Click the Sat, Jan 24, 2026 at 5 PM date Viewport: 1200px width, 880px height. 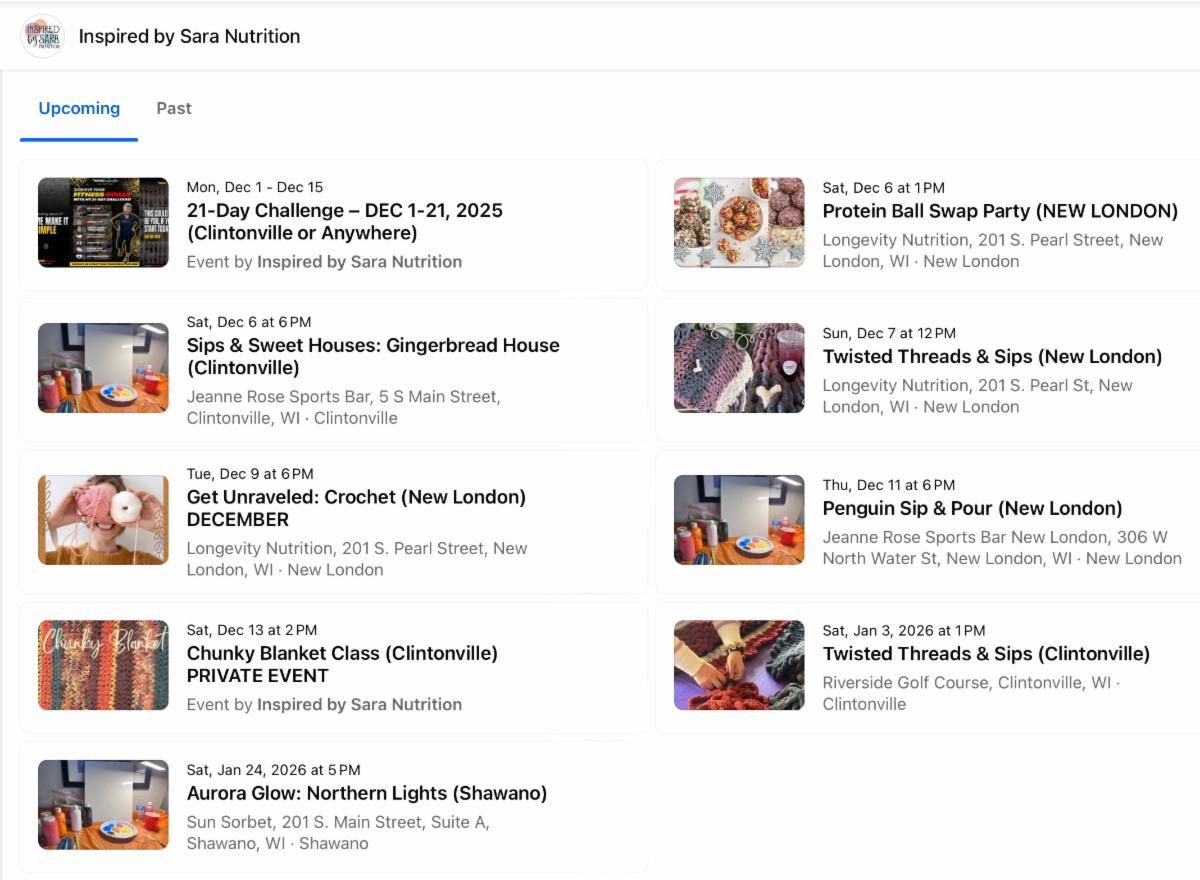pos(274,770)
